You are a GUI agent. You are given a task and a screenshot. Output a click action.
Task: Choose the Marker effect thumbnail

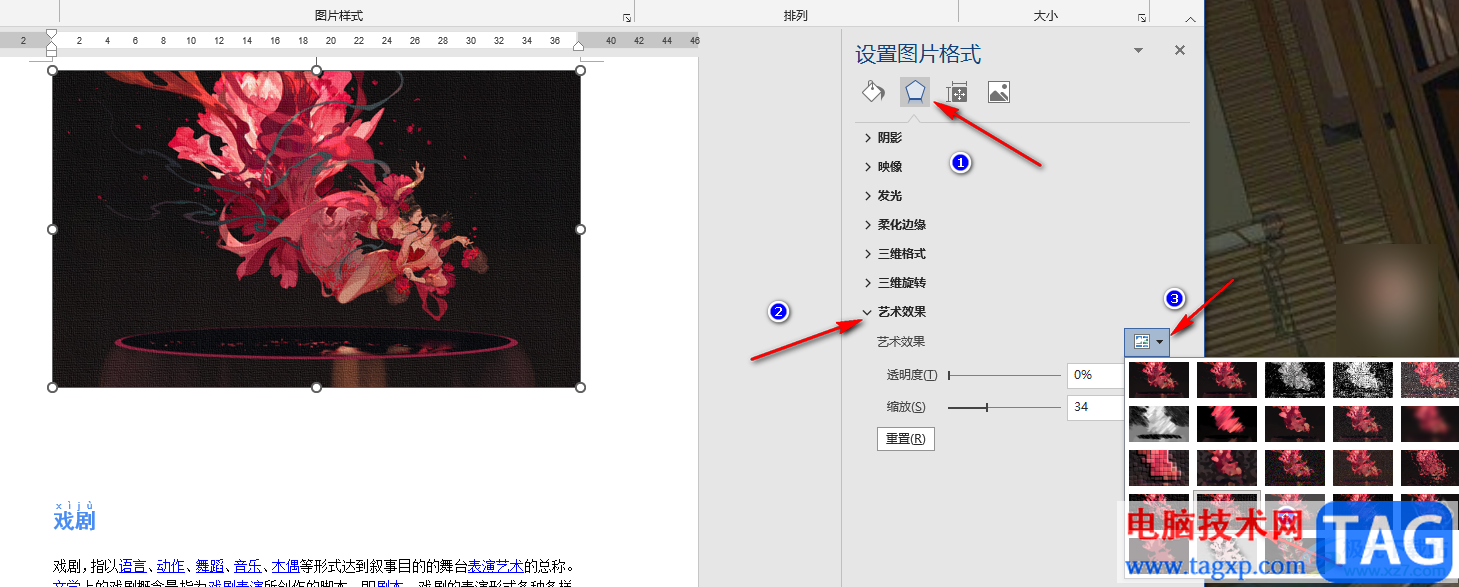pos(1227,379)
